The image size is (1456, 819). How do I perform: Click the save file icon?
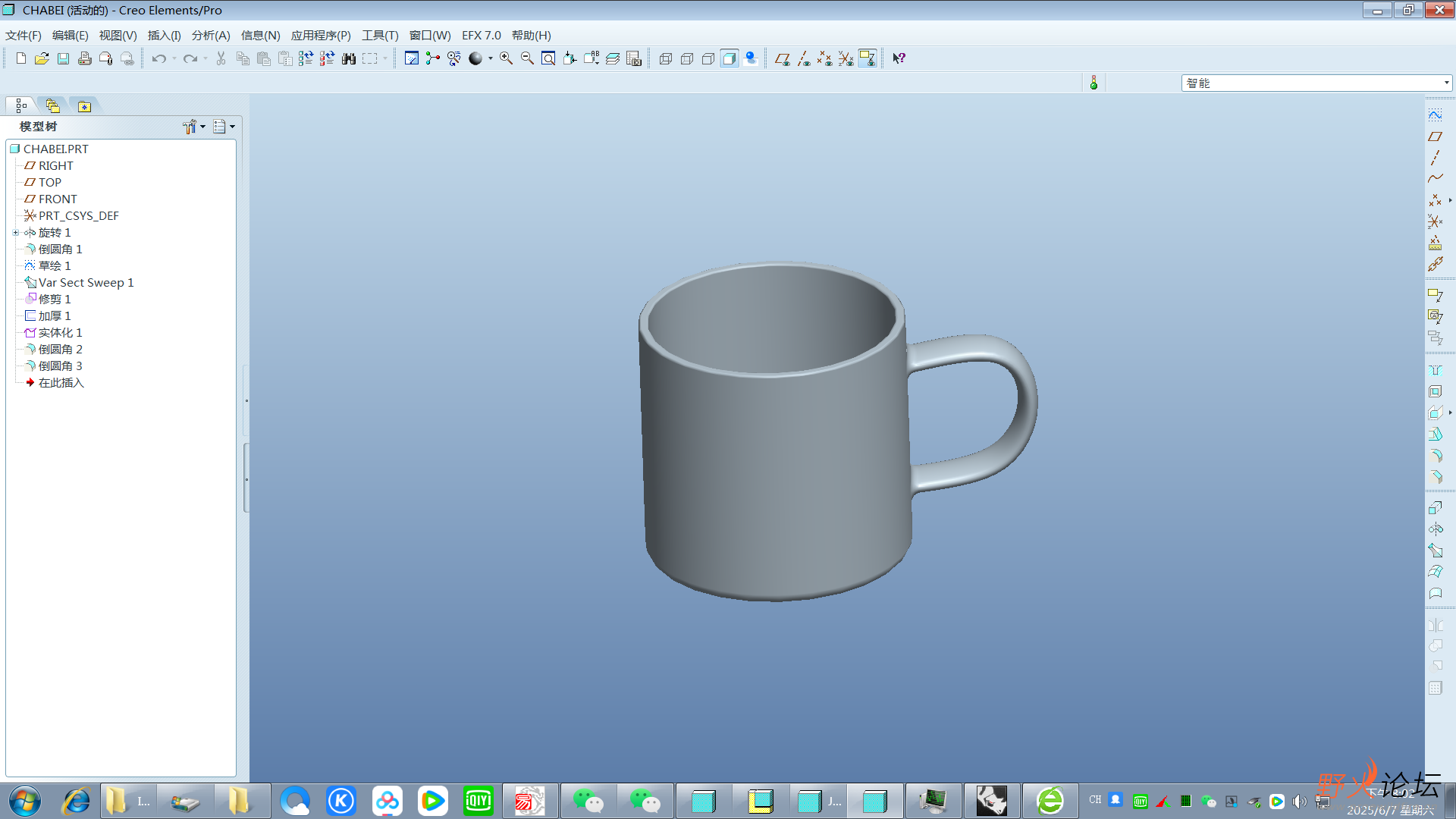tap(64, 58)
